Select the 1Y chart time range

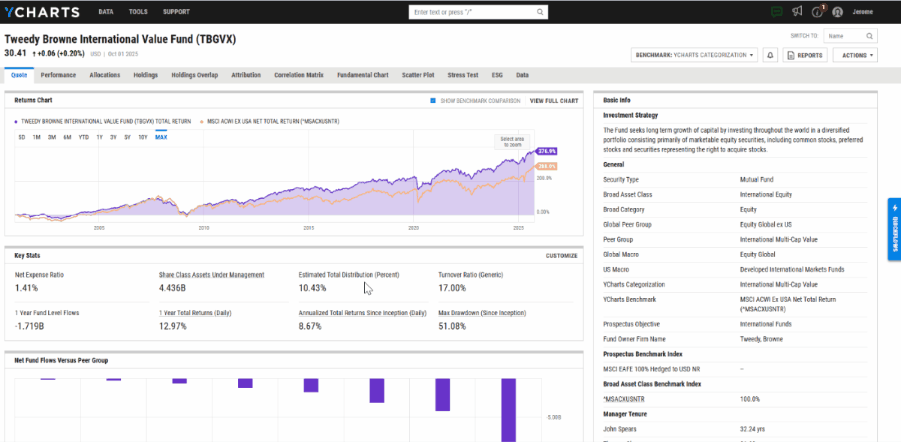[x=99, y=136]
